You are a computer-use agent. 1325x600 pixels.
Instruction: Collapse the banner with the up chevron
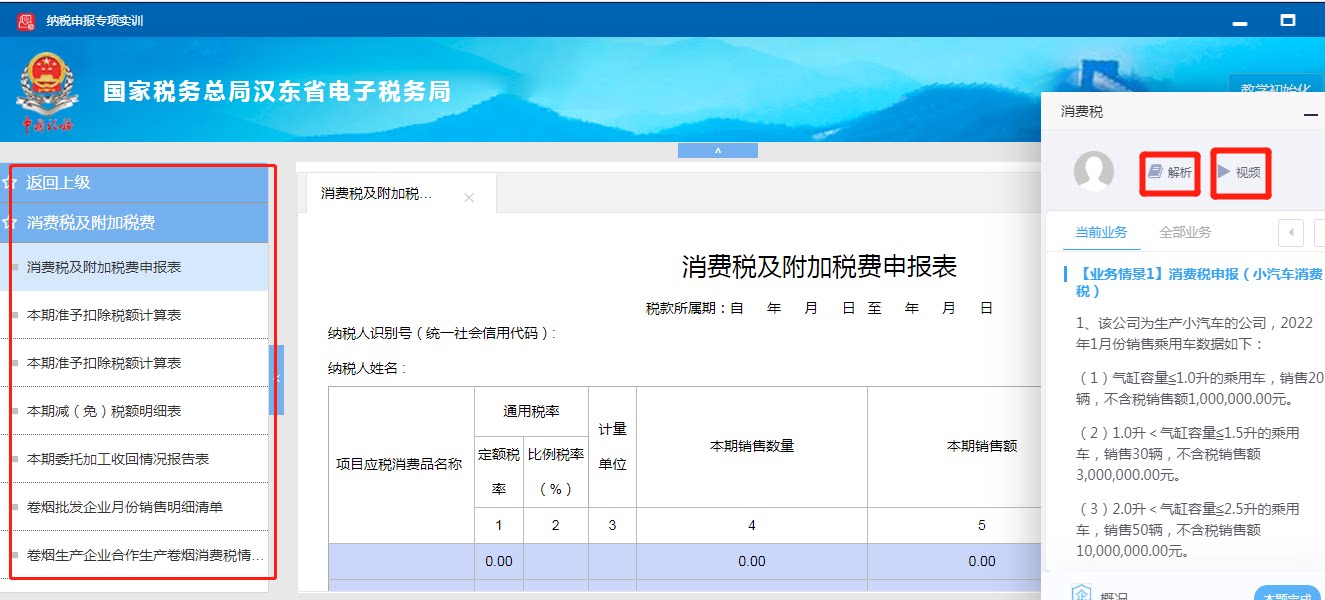[717, 151]
